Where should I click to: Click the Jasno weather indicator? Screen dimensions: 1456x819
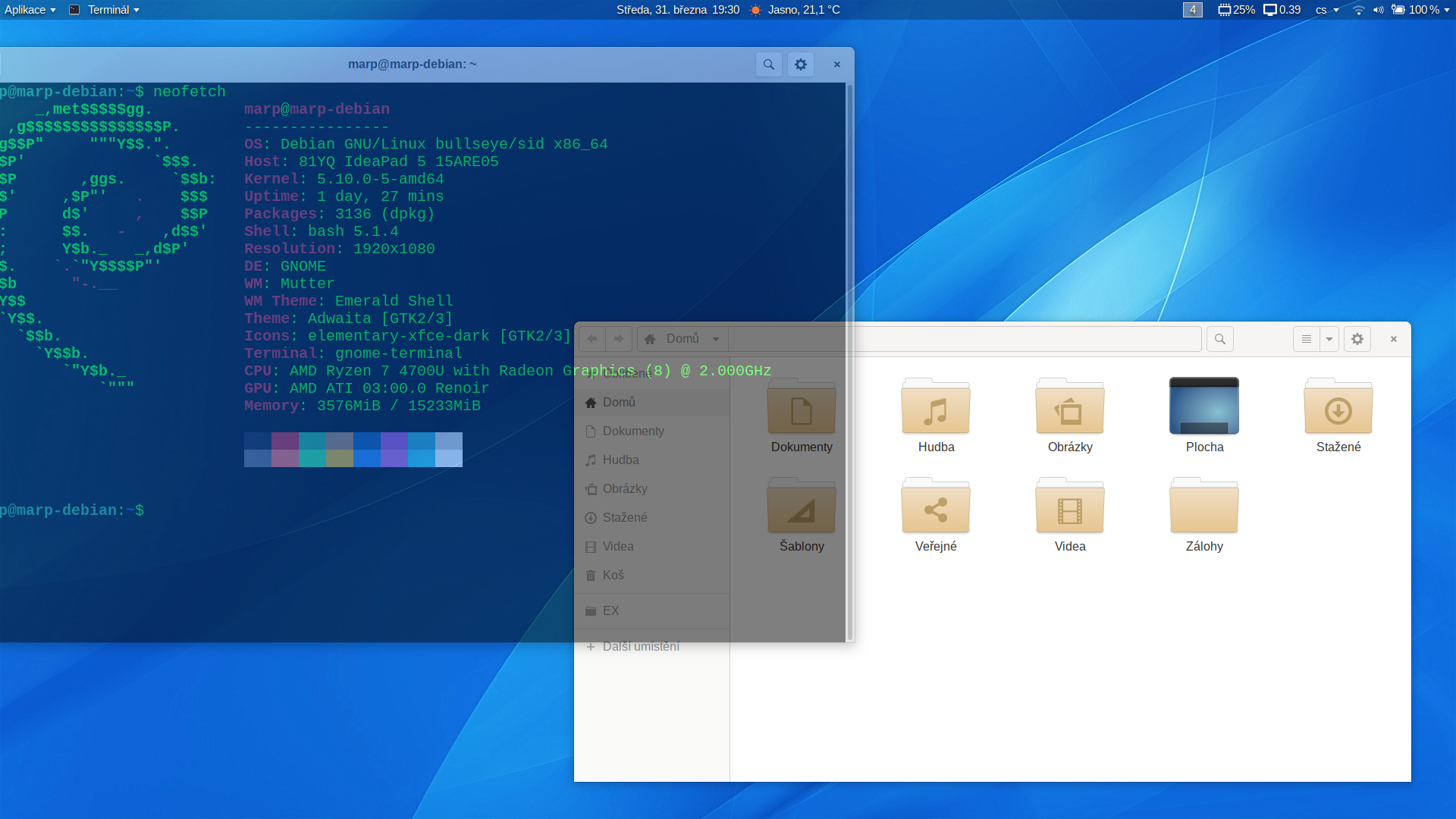click(x=795, y=10)
